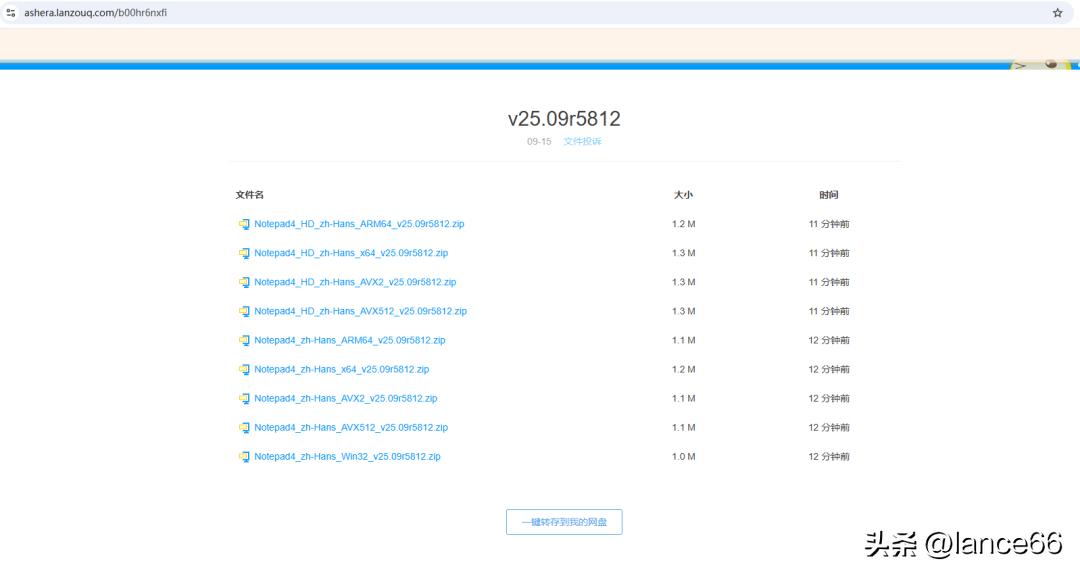Image resolution: width=1080 pixels, height=576 pixels.
Task: Click 1.0 M size of Win32 file
Action: tap(683, 456)
